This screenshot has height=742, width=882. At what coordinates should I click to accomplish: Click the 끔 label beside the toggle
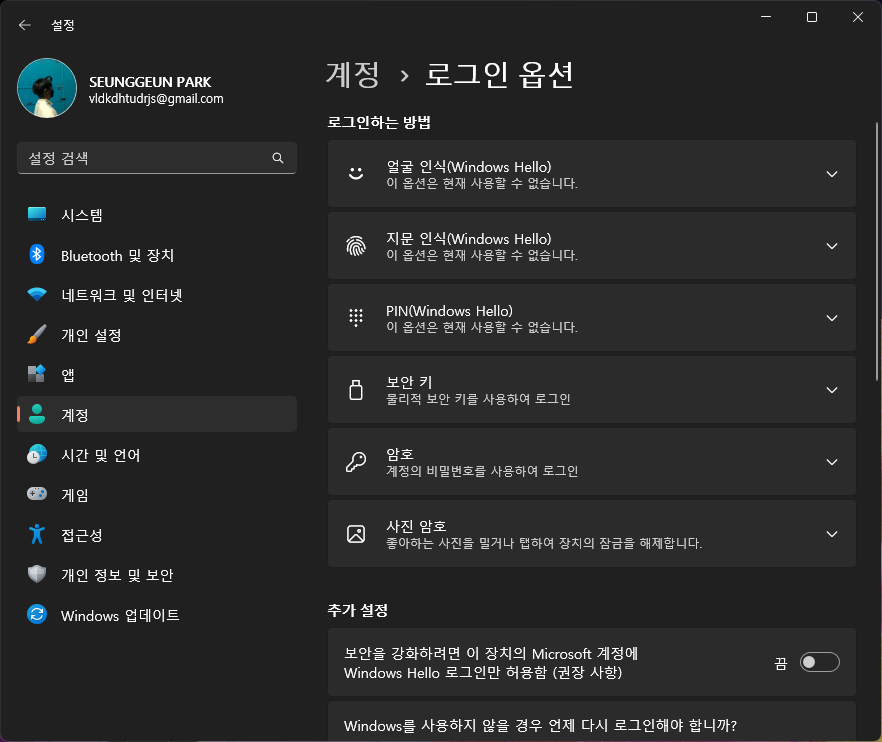tap(781, 664)
